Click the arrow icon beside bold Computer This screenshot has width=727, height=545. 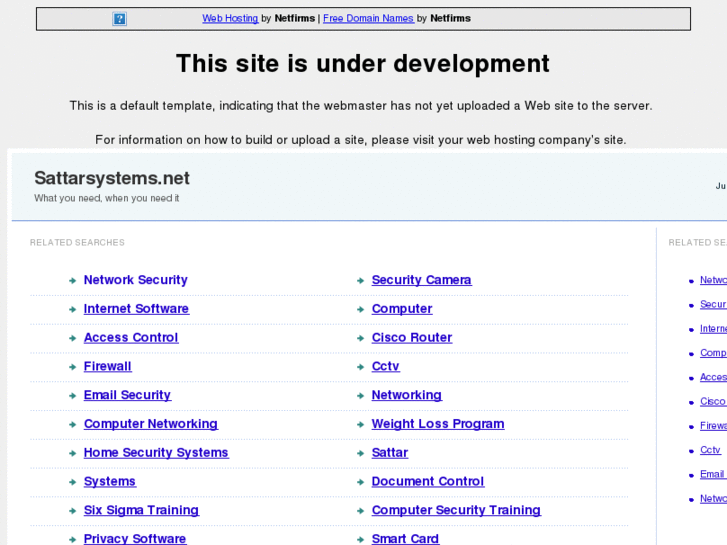click(x=360, y=309)
